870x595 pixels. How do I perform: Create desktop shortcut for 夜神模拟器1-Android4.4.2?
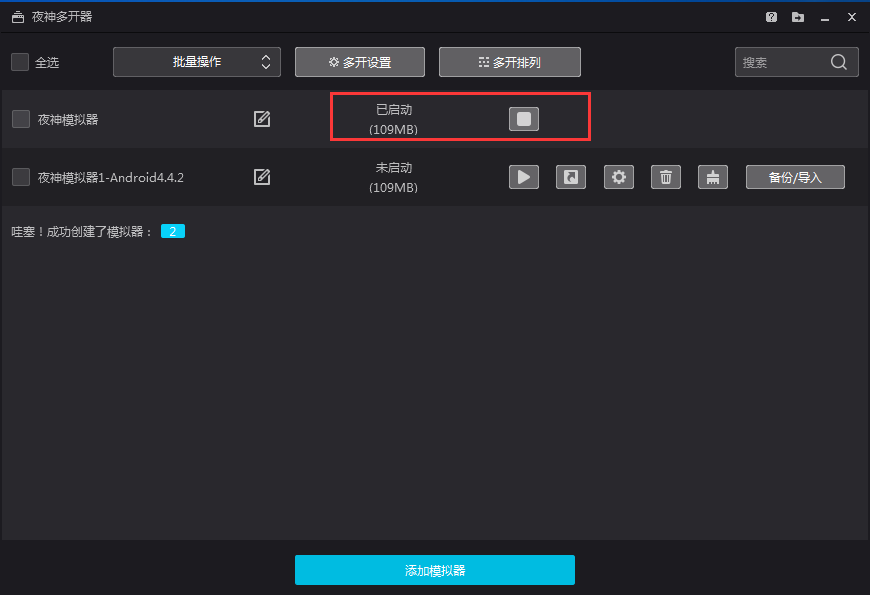571,177
